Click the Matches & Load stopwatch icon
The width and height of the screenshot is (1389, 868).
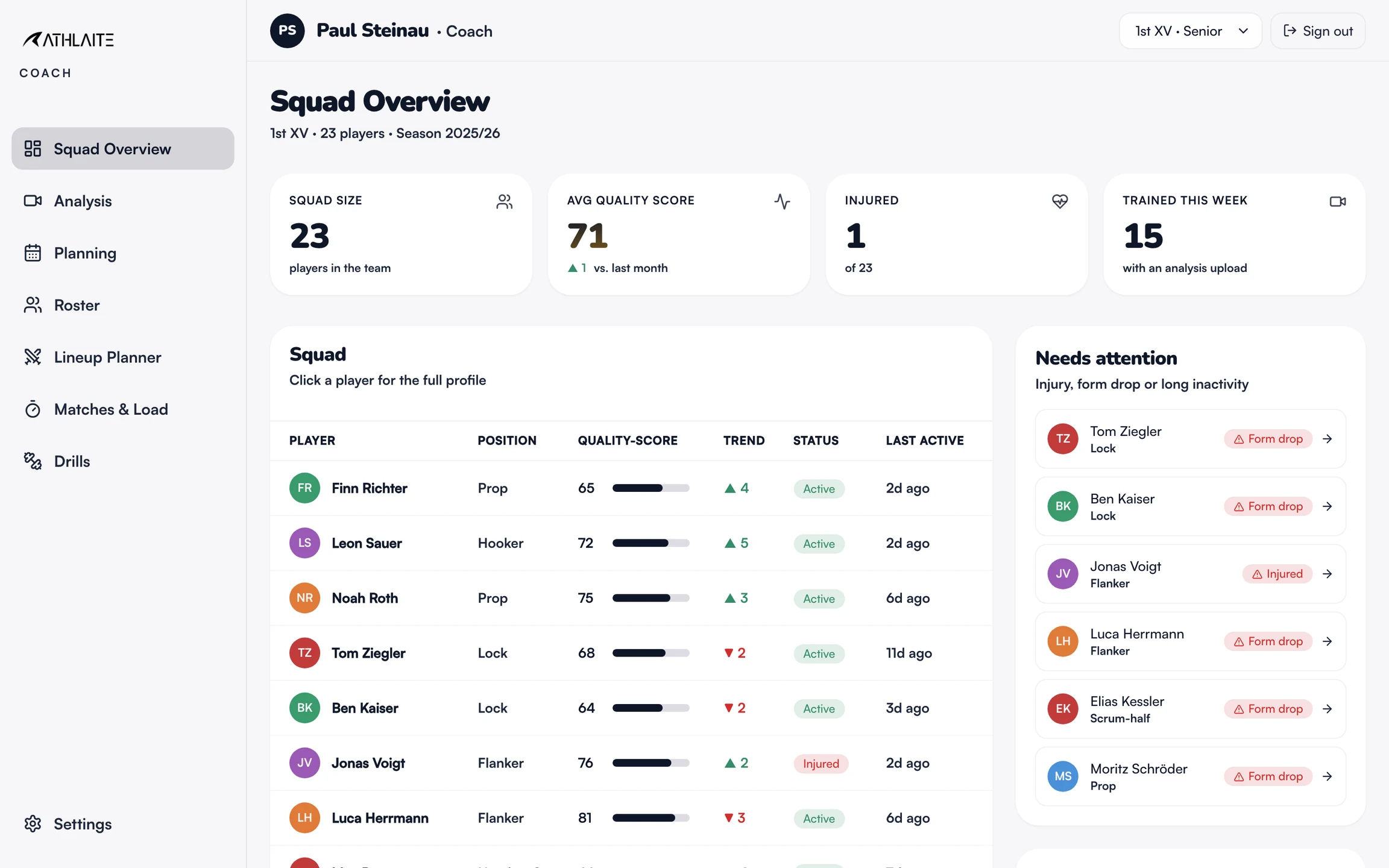(x=33, y=409)
